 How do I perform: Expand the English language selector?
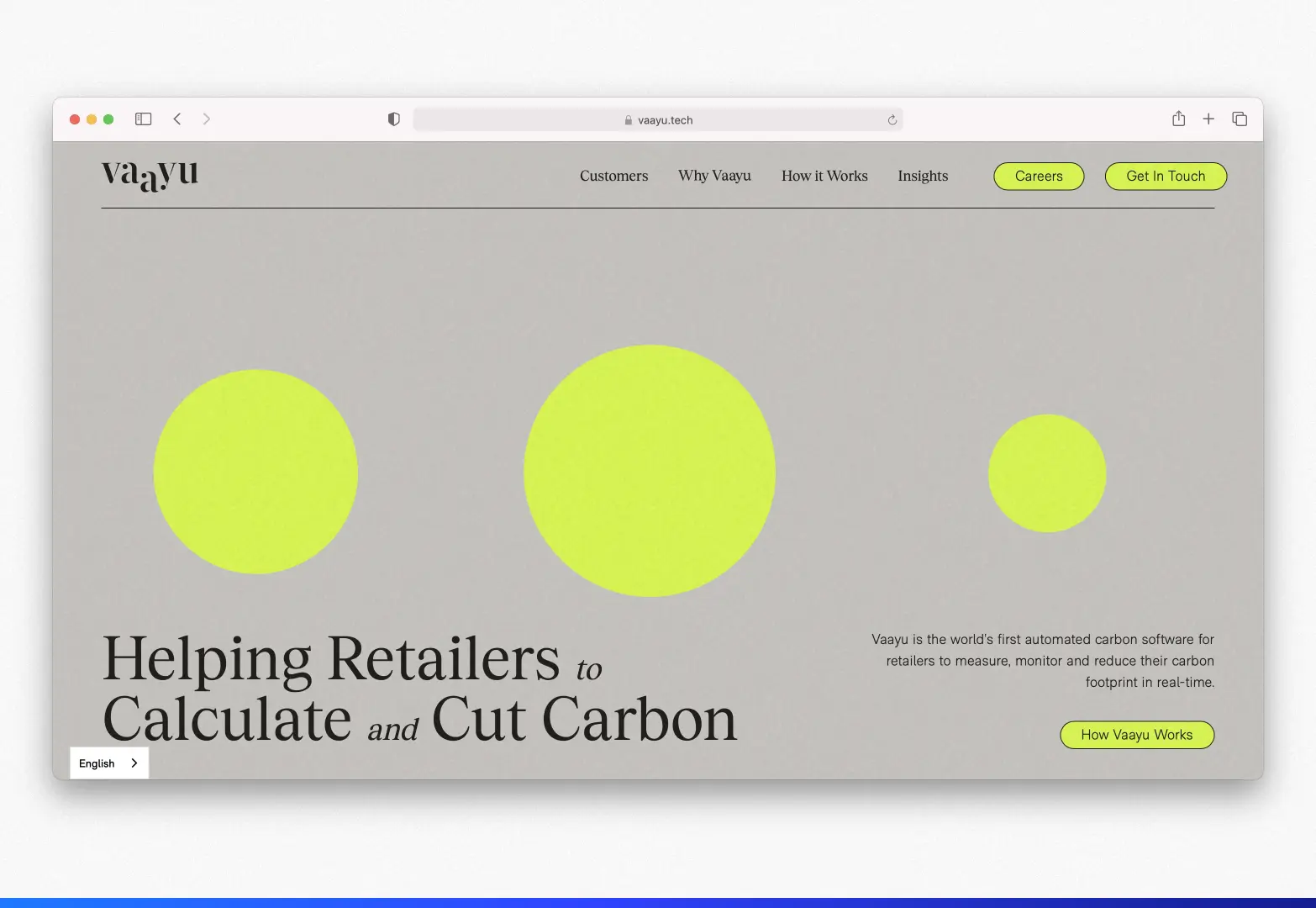pyautogui.click(x=108, y=763)
